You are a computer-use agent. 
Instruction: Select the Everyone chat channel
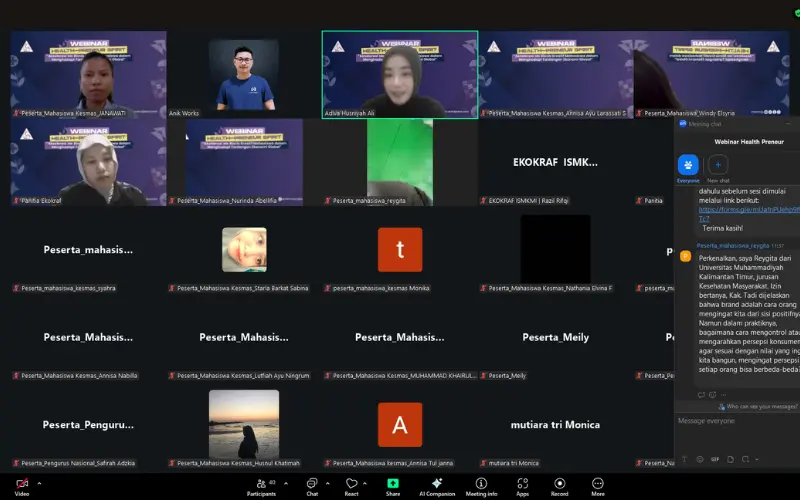point(688,165)
